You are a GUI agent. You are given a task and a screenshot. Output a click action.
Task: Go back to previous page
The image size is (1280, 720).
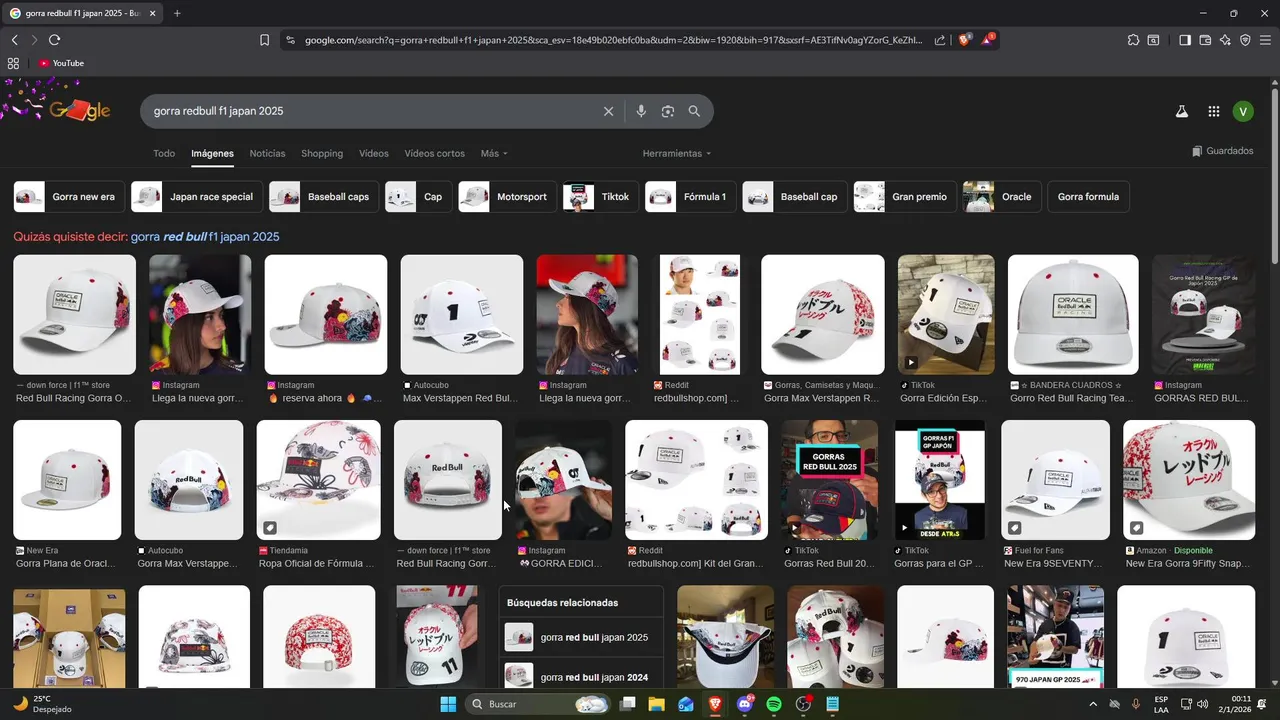(x=15, y=40)
